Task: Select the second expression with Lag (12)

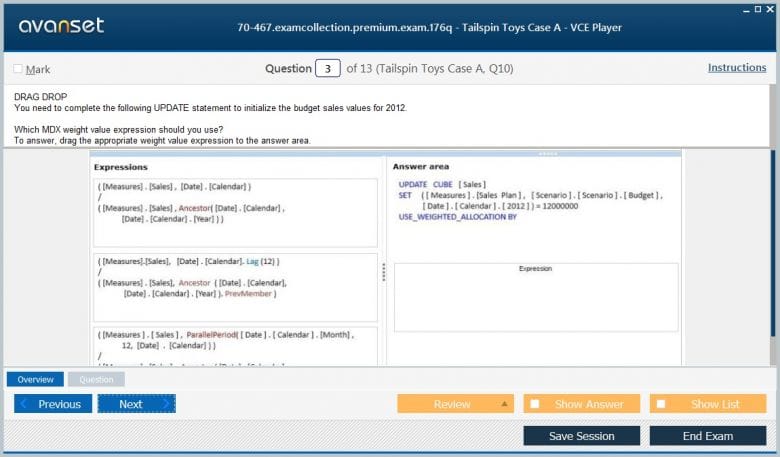Action: pos(235,287)
